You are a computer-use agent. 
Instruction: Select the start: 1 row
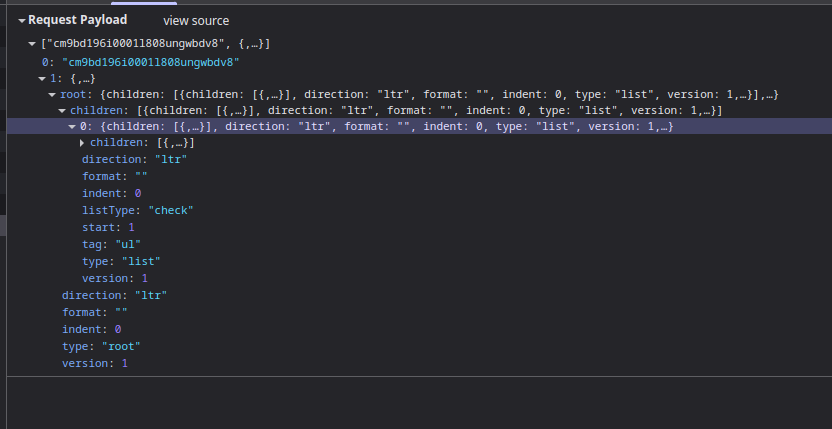click(108, 227)
